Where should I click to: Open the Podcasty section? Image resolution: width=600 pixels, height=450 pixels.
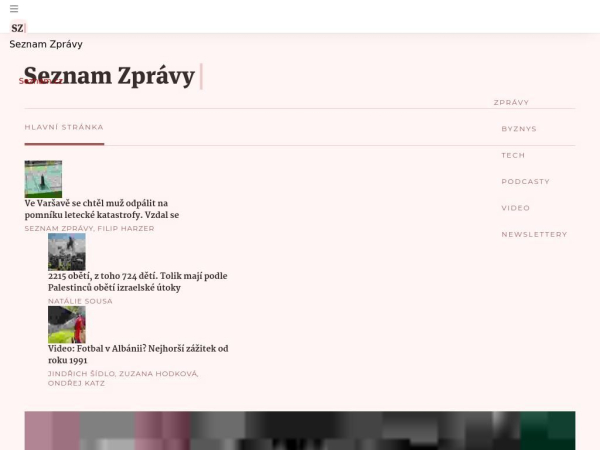tap(525, 181)
